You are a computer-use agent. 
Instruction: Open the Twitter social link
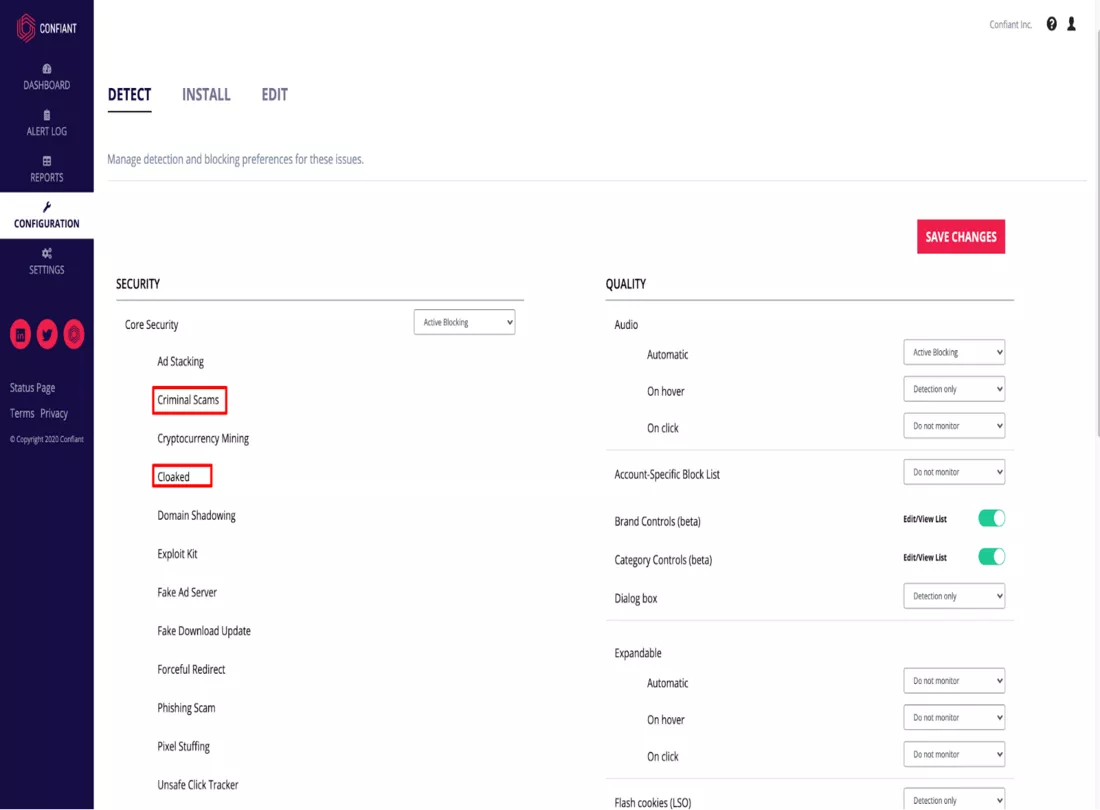click(x=47, y=335)
